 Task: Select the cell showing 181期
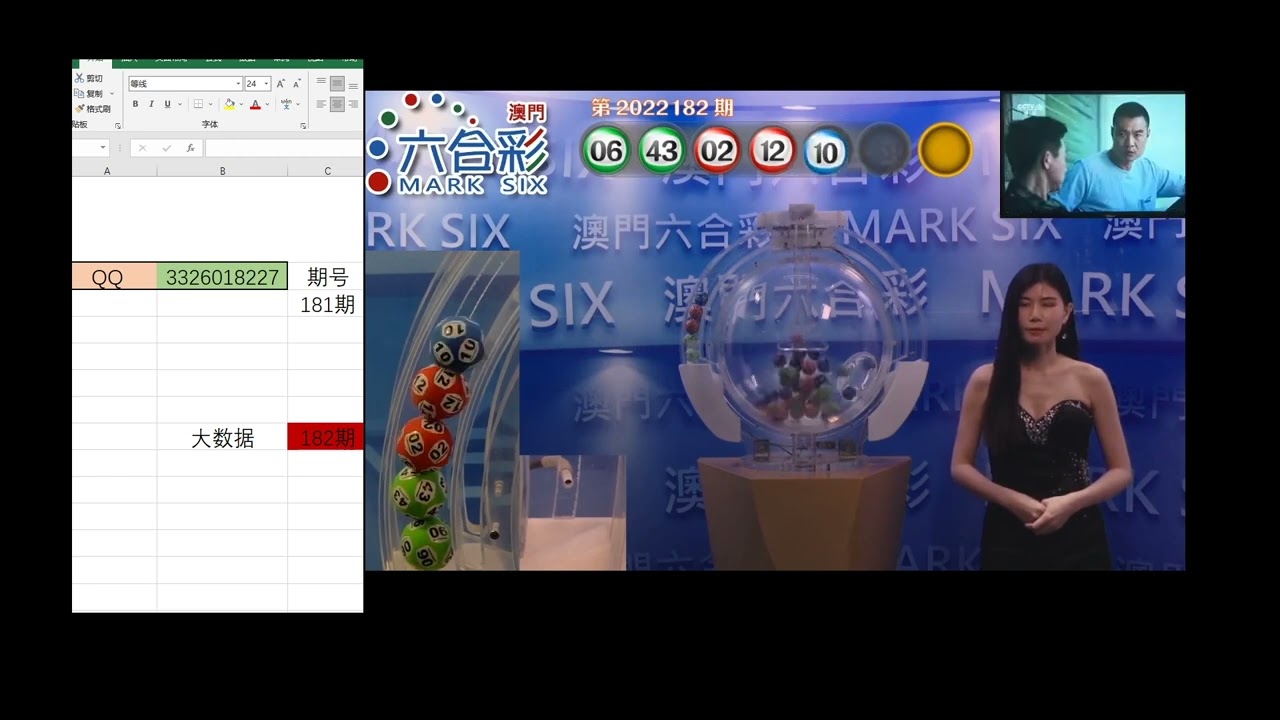click(325, 304)
